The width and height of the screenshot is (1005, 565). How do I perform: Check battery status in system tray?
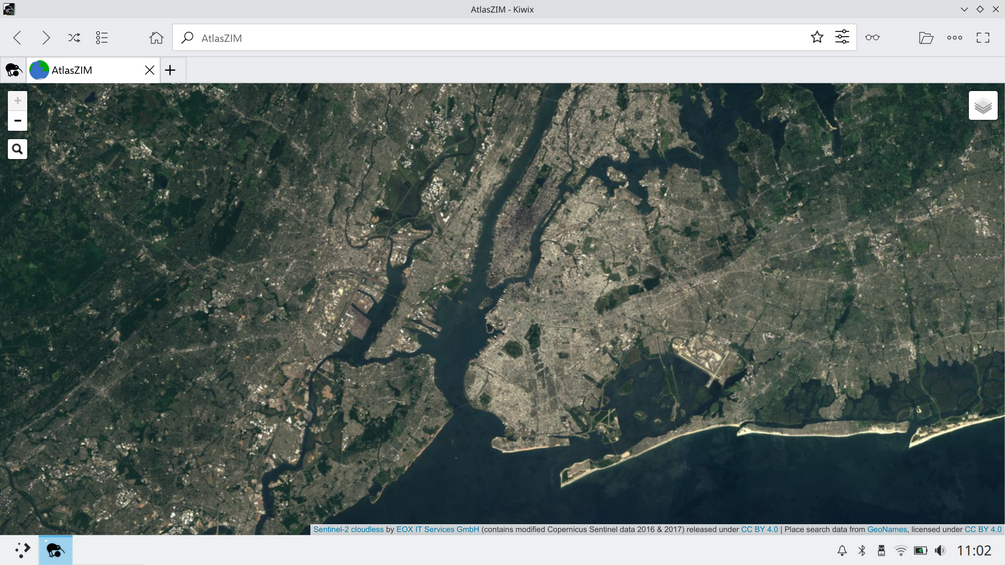(x=920, y=550)
